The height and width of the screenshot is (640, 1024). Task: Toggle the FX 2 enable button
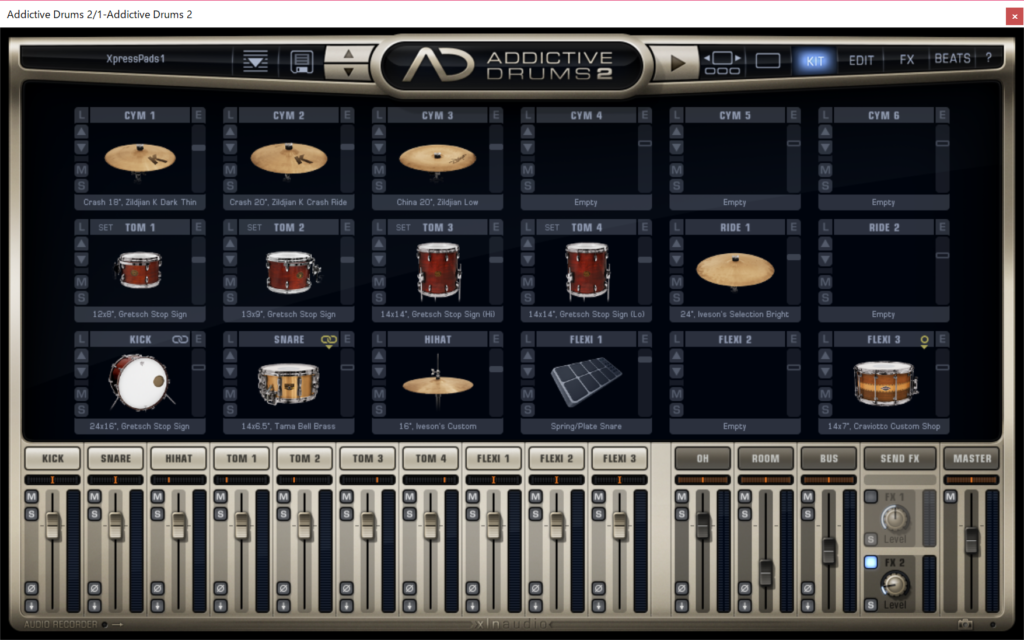pos(871,562)
